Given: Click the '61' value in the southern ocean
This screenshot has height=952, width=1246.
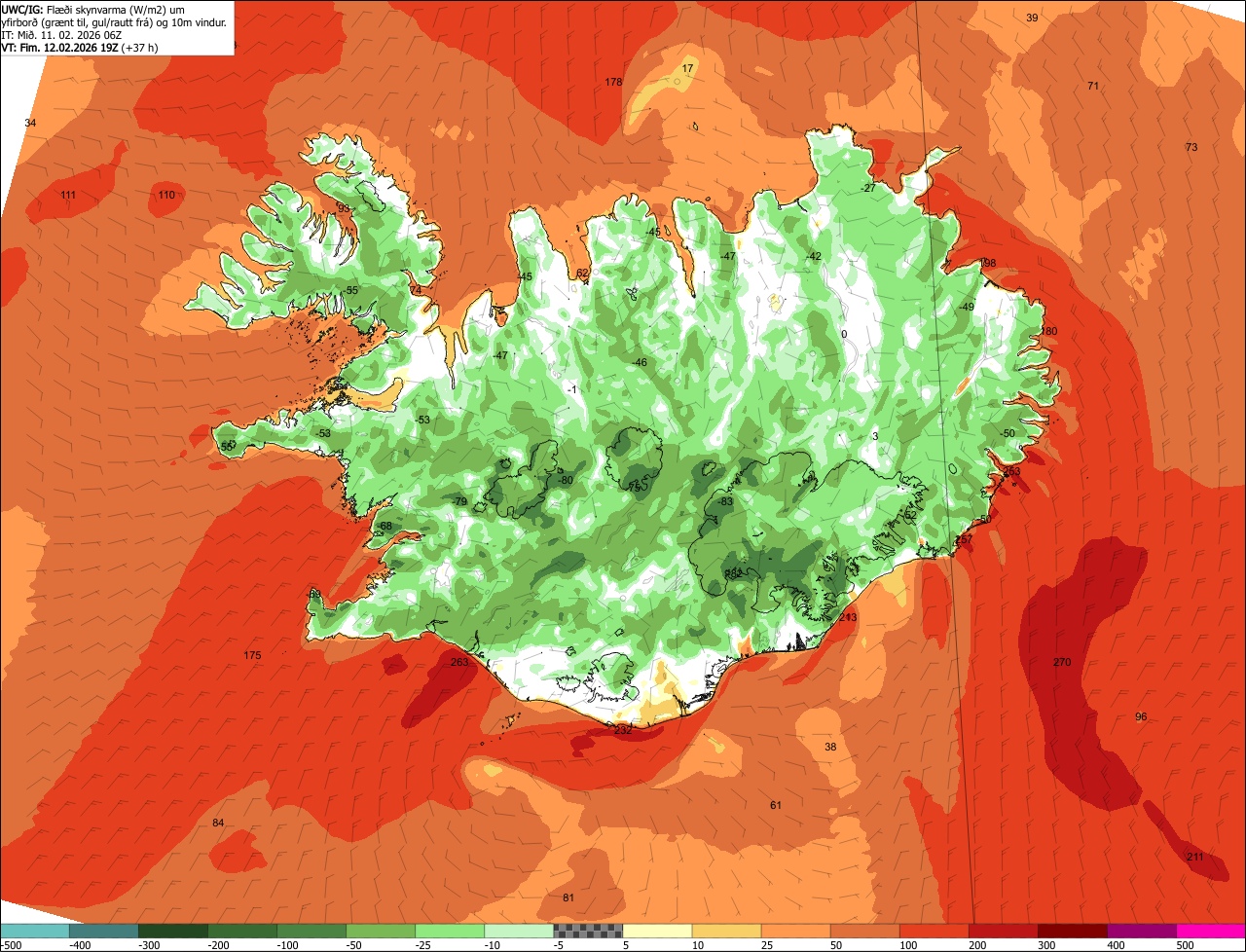Looking at the screenshot, I should pyautogui.click(x=776, y=805).
